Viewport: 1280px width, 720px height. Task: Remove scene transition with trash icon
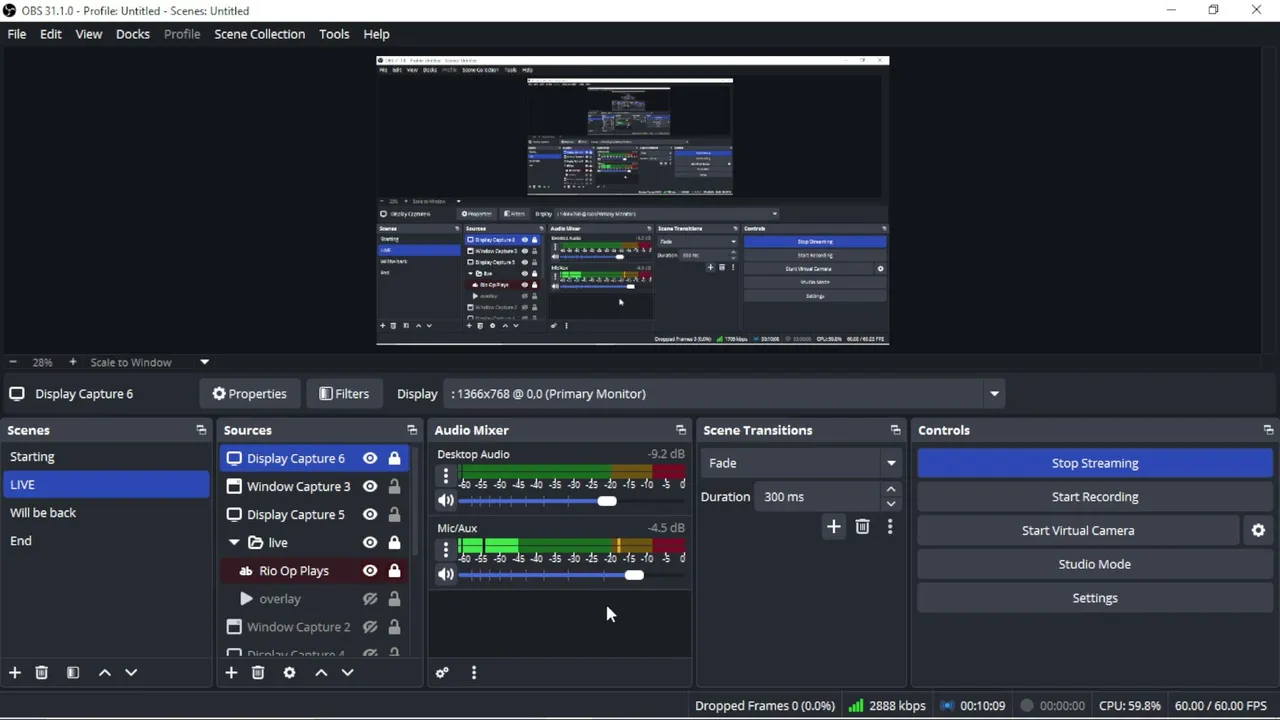[863, 527]
